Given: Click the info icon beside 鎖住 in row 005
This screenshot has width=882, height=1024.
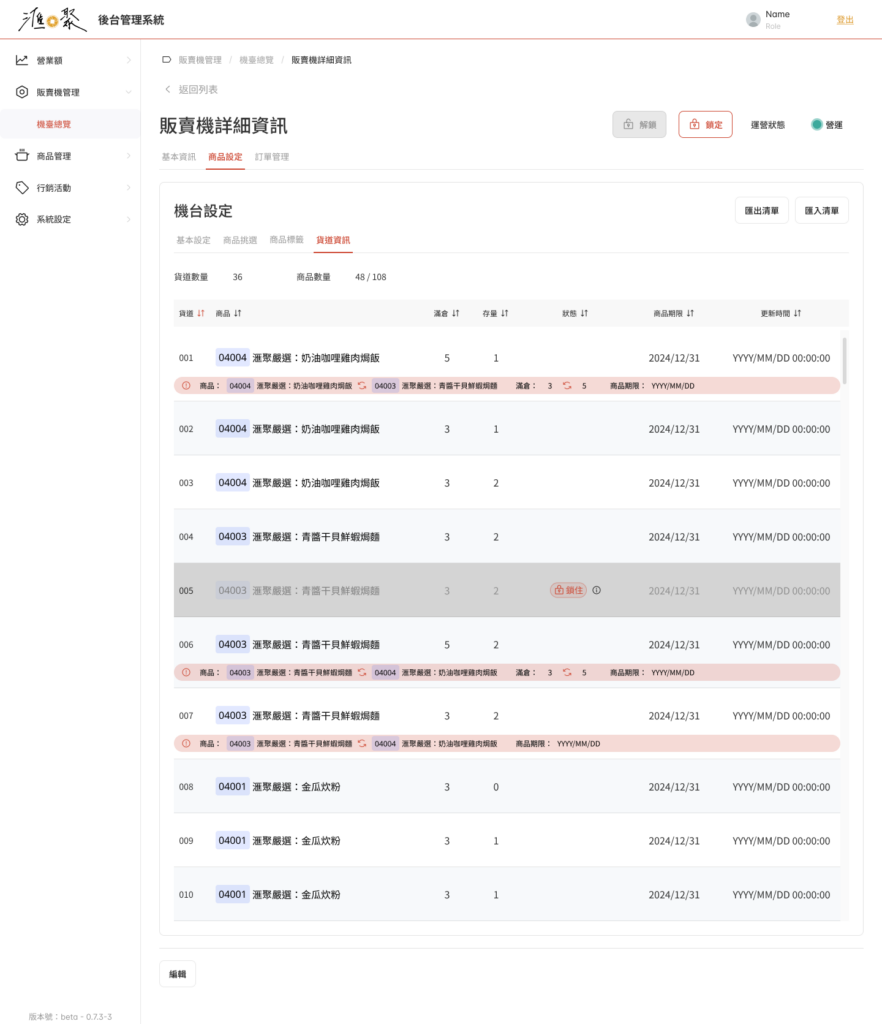Looking at the screenshot, I should [x=597, y=590].
